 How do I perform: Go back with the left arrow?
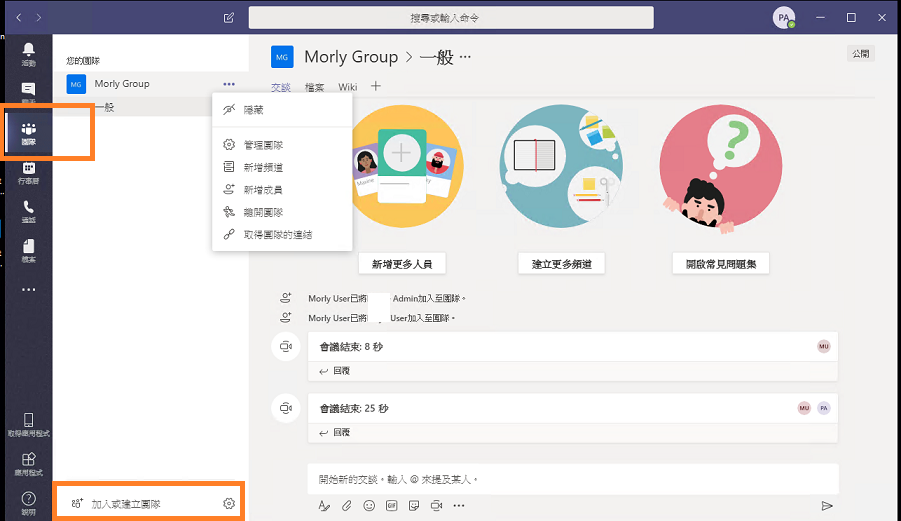coord(19,18)
